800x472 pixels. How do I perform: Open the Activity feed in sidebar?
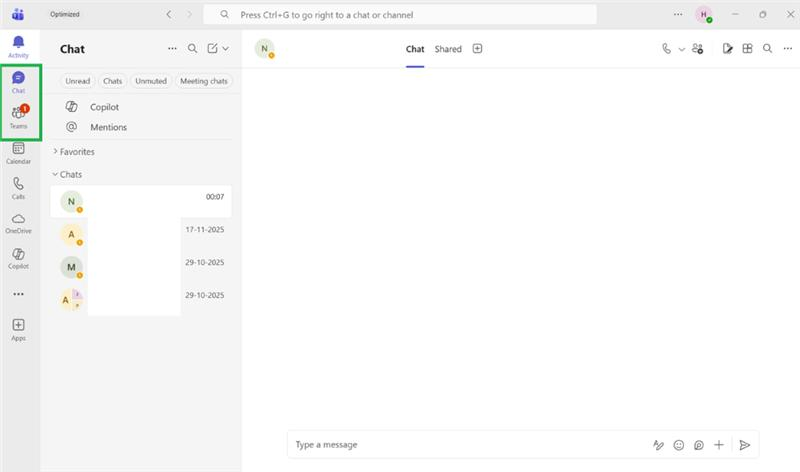click(x=18, y=47)
